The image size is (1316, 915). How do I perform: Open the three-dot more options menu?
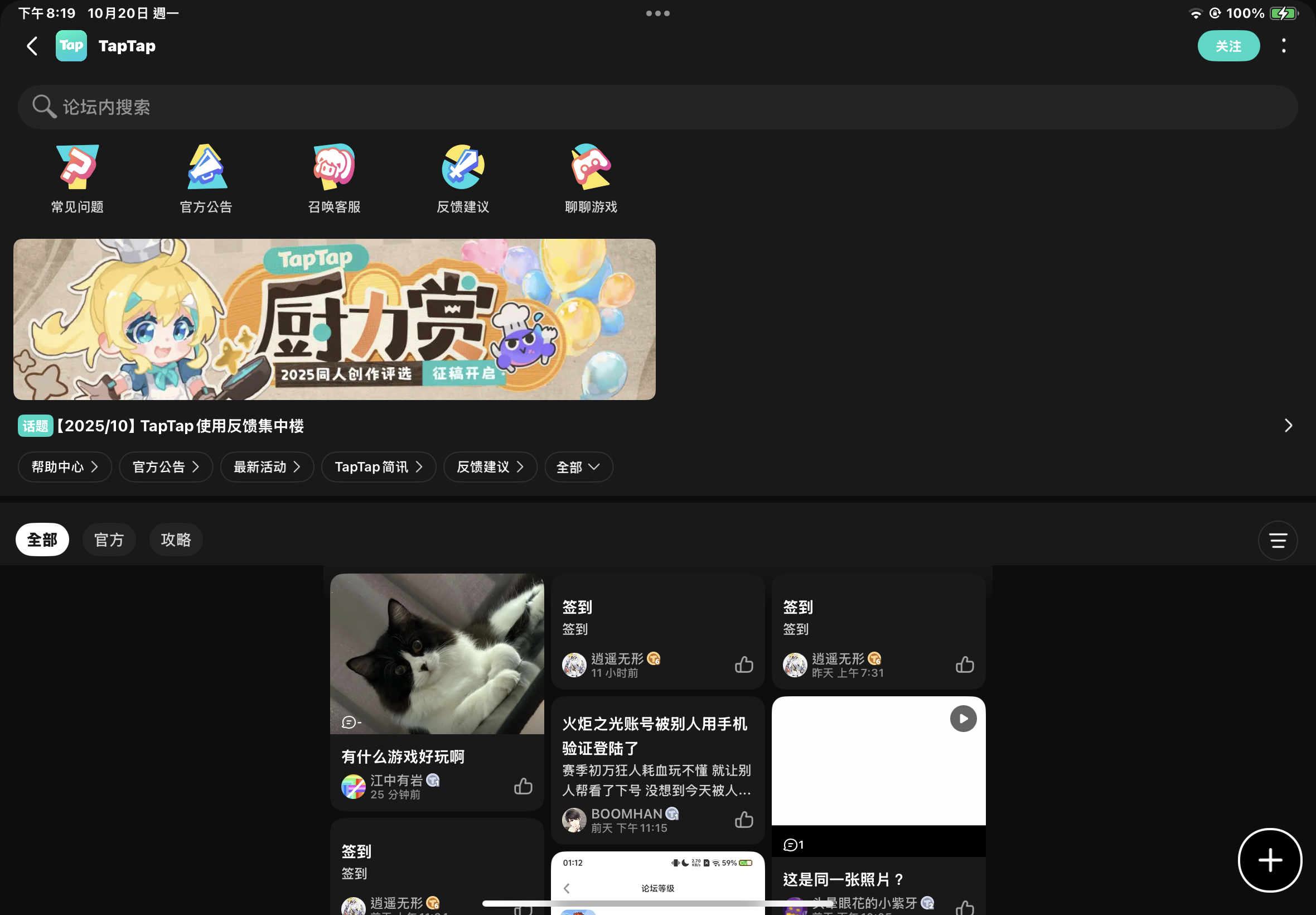pos(1283,46)
